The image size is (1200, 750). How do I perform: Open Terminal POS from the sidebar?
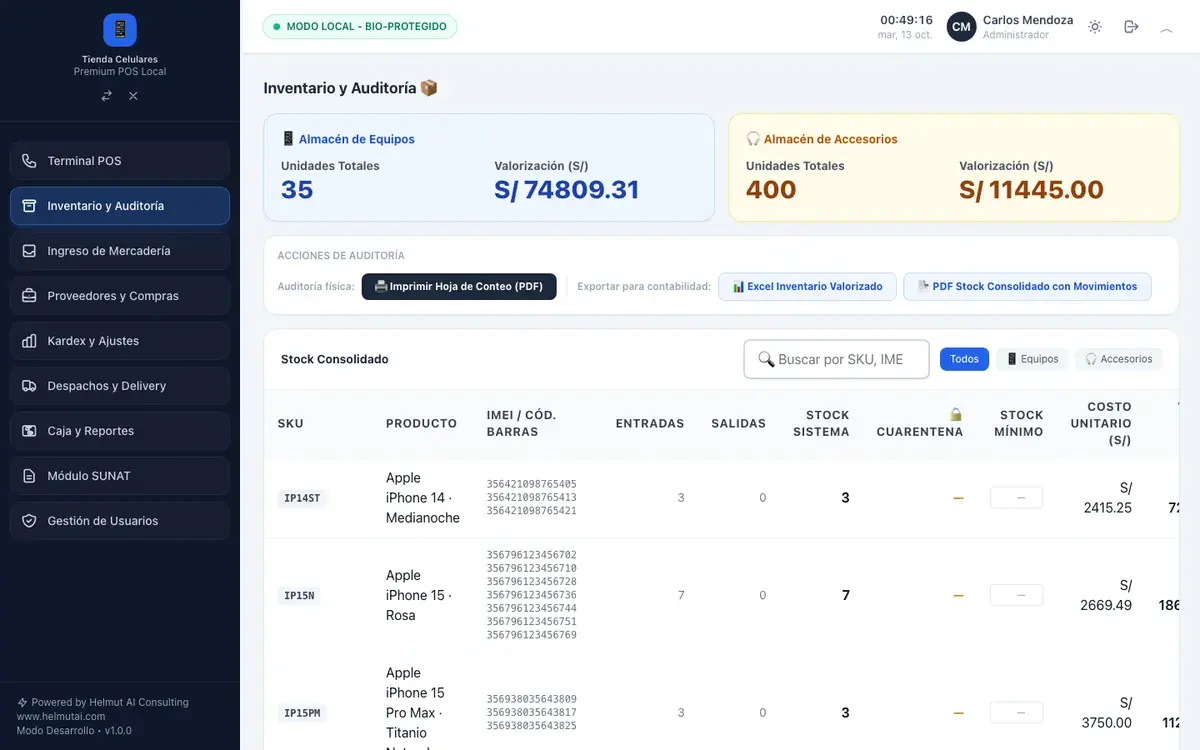tap(120, 161)
